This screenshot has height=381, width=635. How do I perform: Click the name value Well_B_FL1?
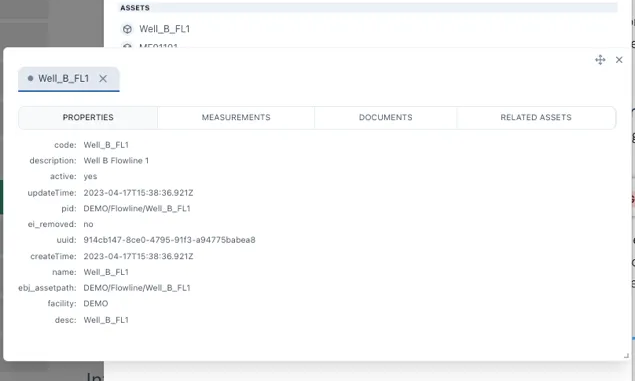pos(106,272)
